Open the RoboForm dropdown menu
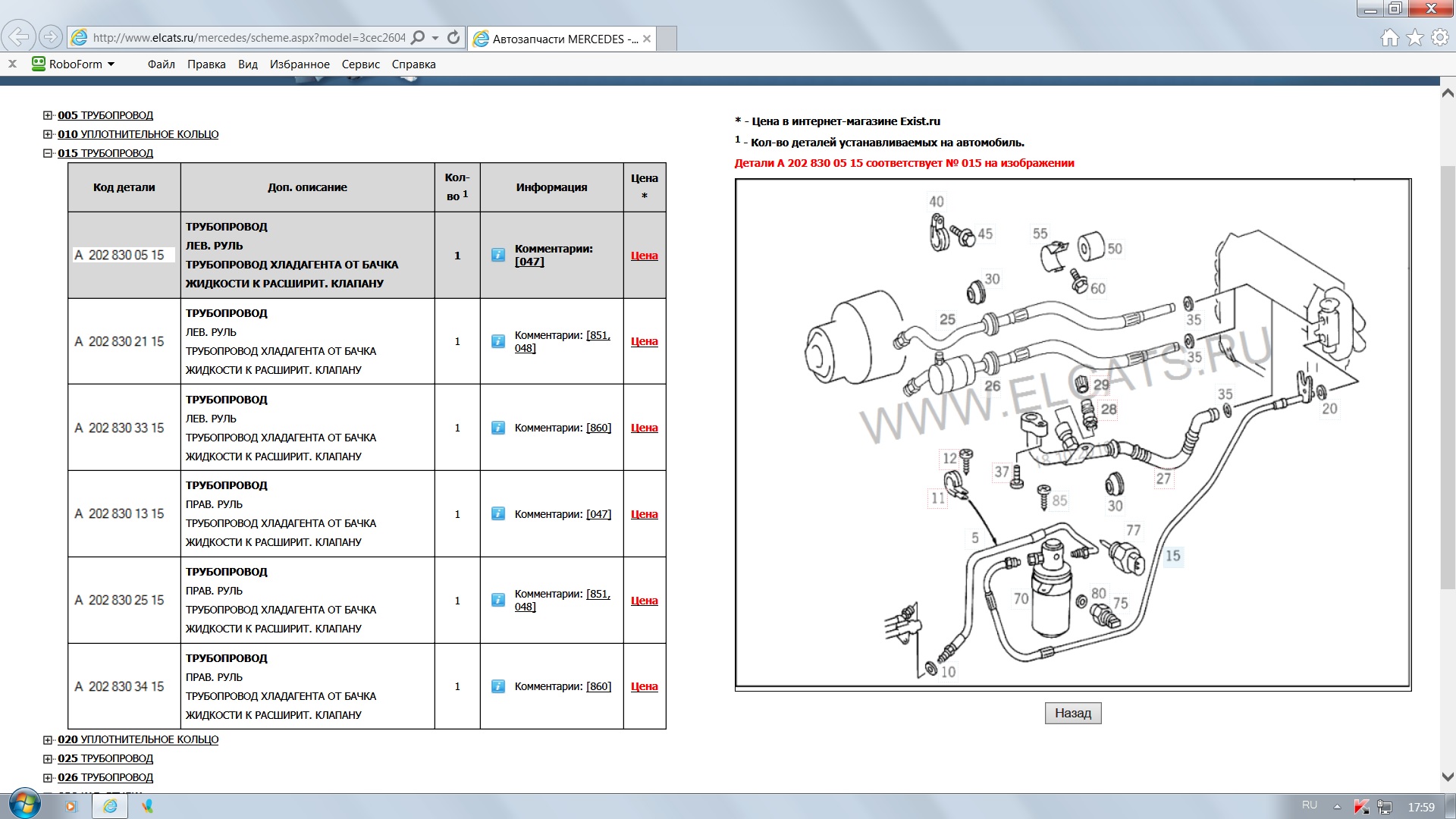This screenshot has width=1456, height=819. pos(111,64)
